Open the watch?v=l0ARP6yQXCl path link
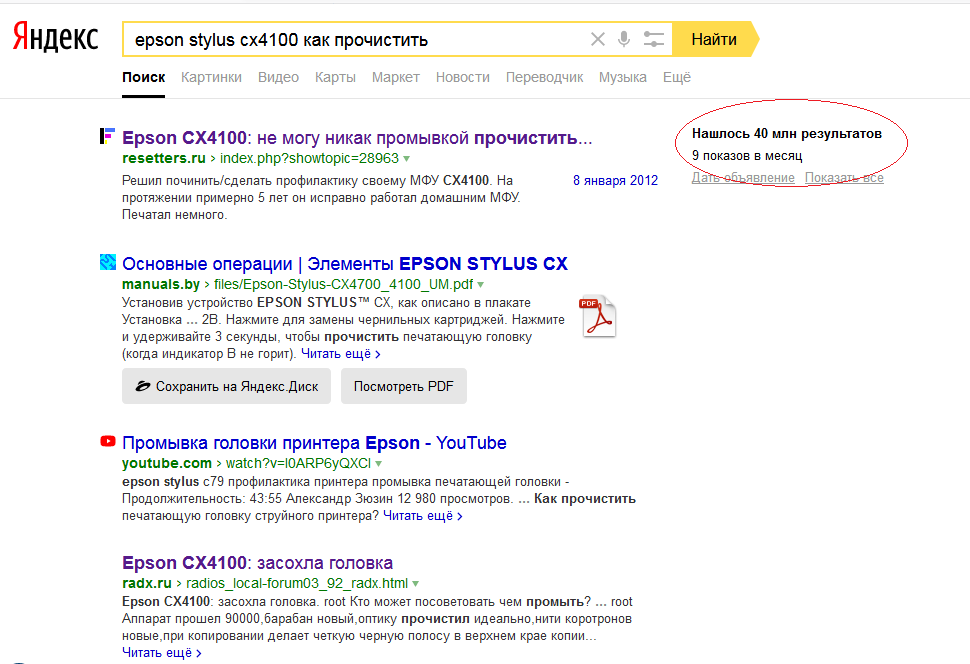The width and height of the screenshot is (970, 664). tap(298, 464)
